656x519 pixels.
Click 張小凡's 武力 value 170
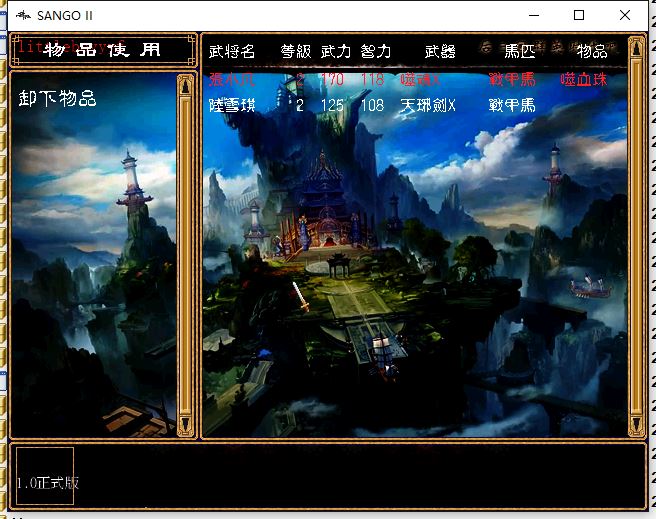click(332, 79)
